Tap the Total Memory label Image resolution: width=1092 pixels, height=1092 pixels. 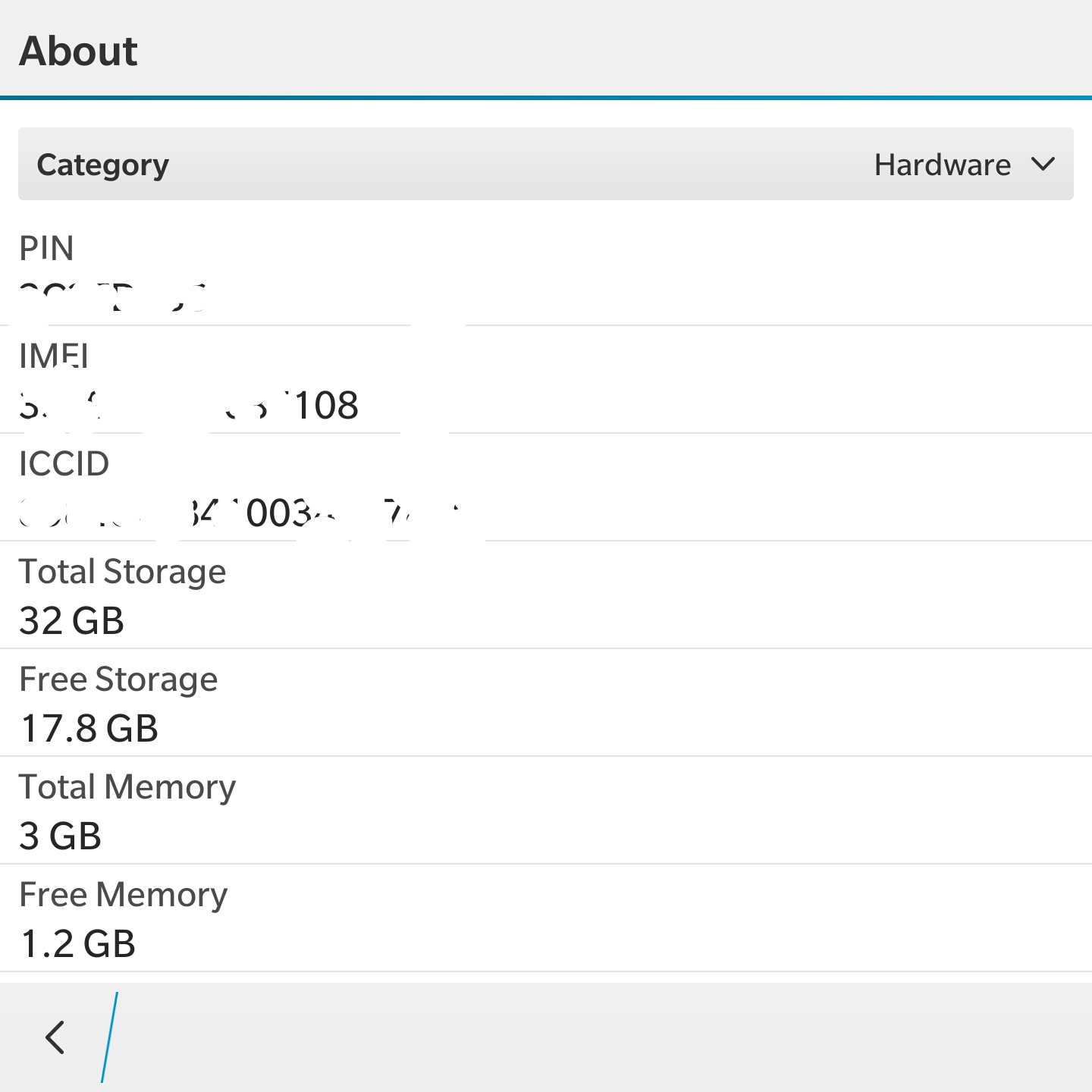127,786
